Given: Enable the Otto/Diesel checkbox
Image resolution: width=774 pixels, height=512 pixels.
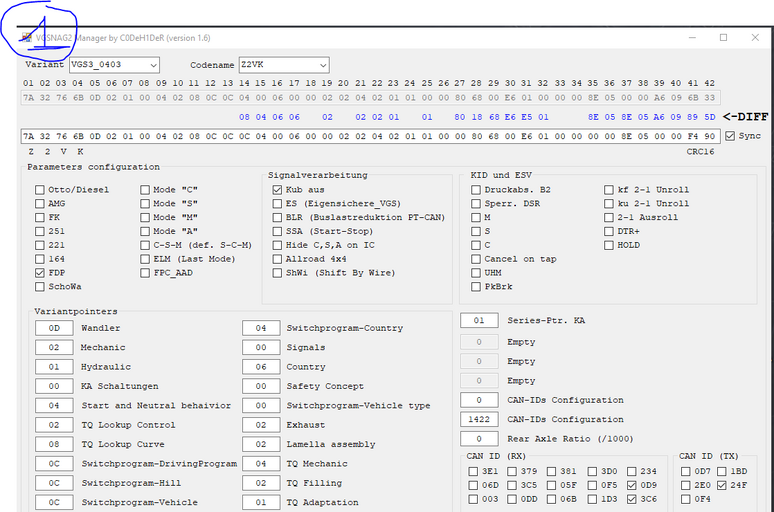Looking at the screenshot, I should click(x=40, y=190).
